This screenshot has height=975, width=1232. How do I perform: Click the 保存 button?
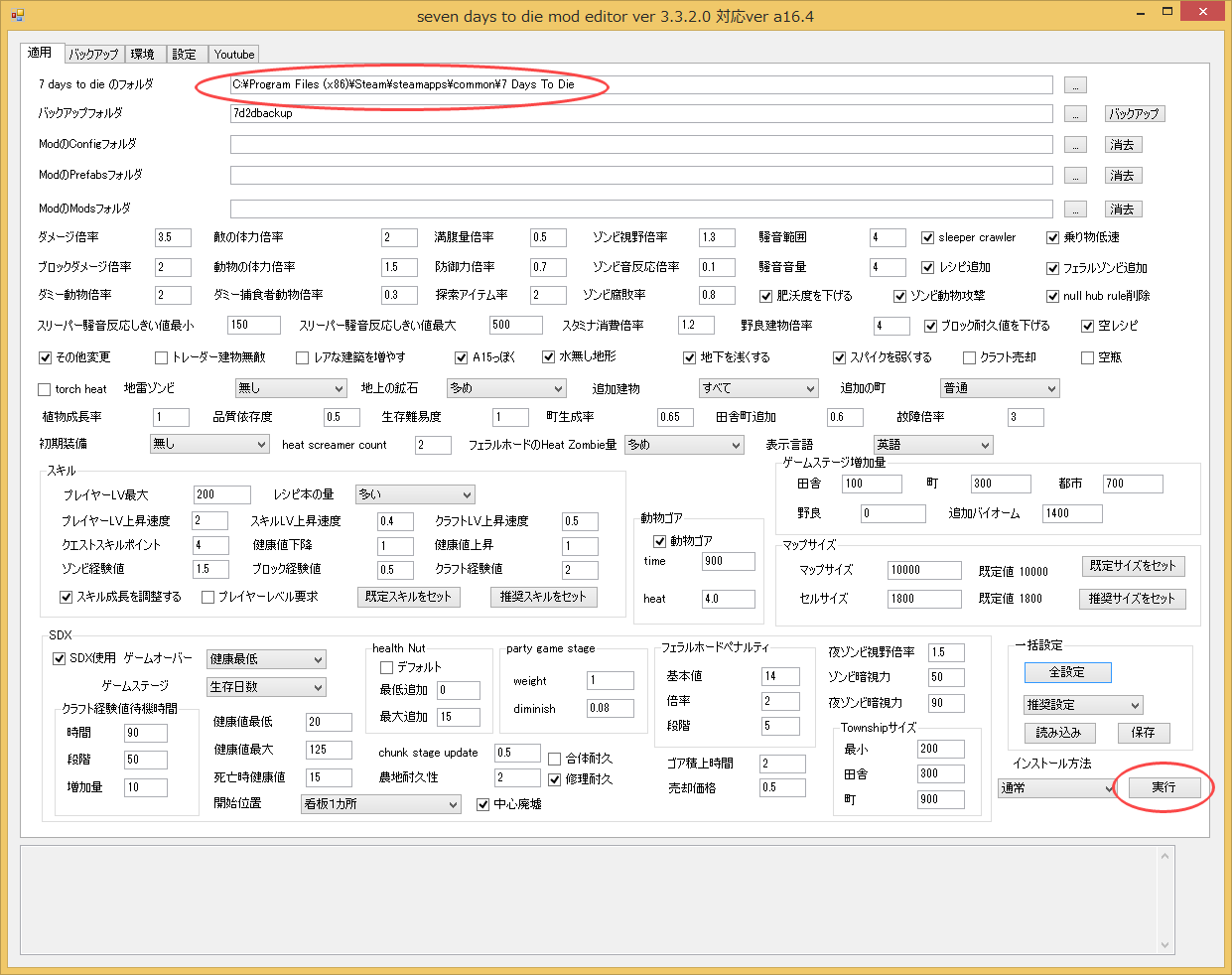point(1143,733)
